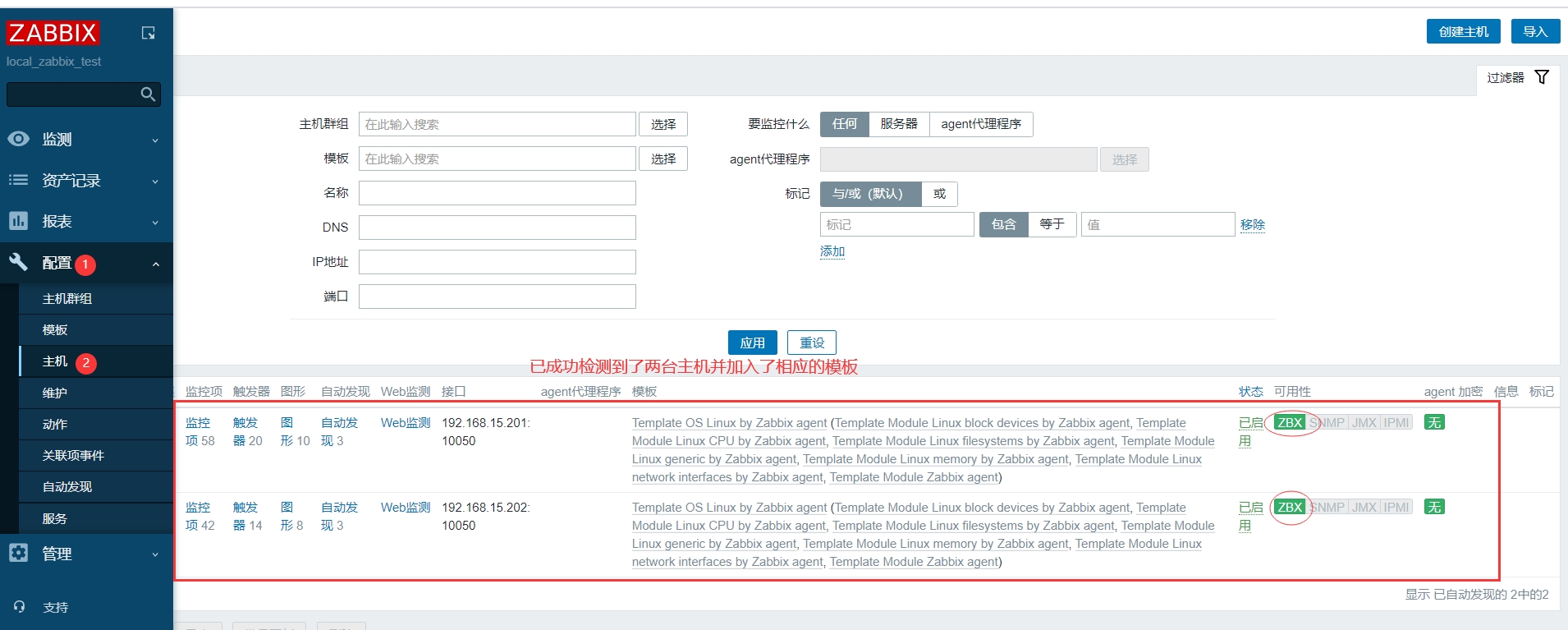
Task: Expand the 报表 menu chevron
Action: click(155, 223)
